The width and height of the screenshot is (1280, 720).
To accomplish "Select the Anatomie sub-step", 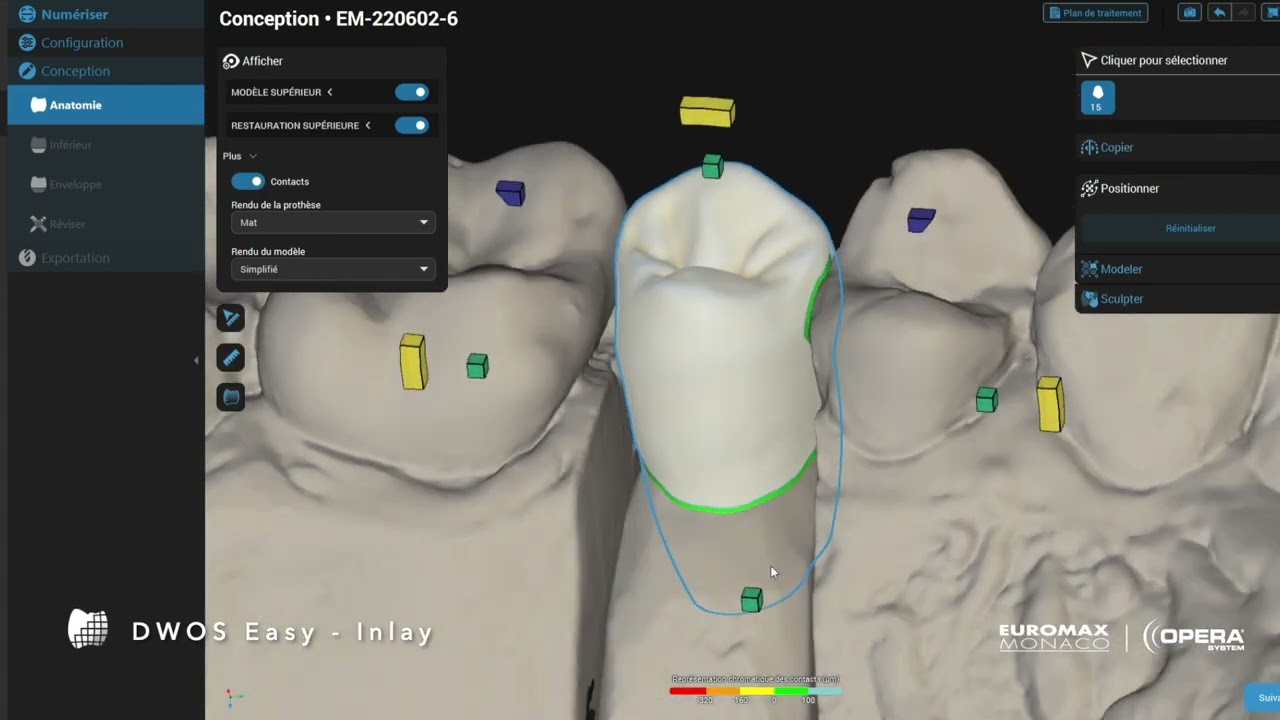I will coord(106,105).
